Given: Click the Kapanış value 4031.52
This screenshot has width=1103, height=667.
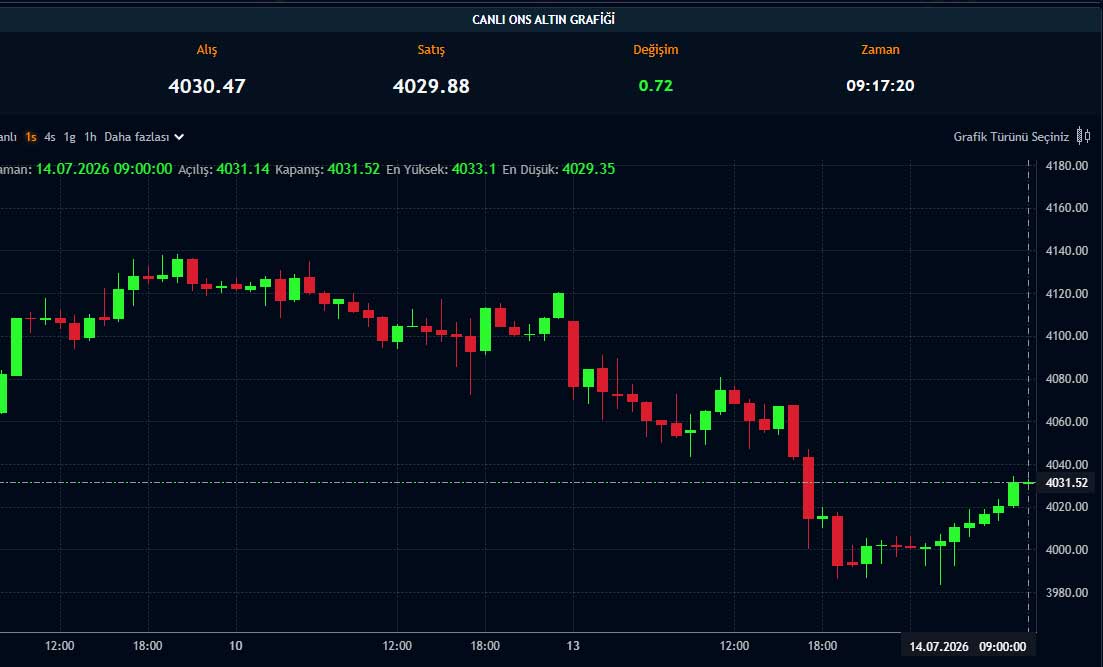Looking at the screenshot, I should 353,169.
